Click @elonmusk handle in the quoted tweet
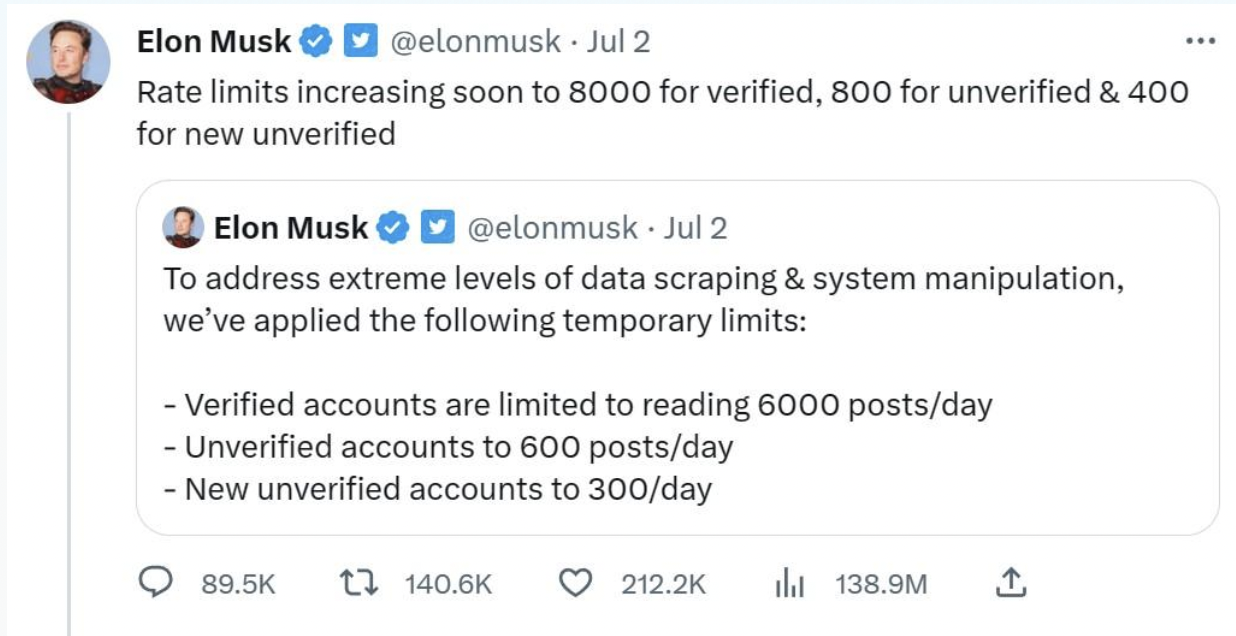This screenshot has height=636, width=1236. 551,228
